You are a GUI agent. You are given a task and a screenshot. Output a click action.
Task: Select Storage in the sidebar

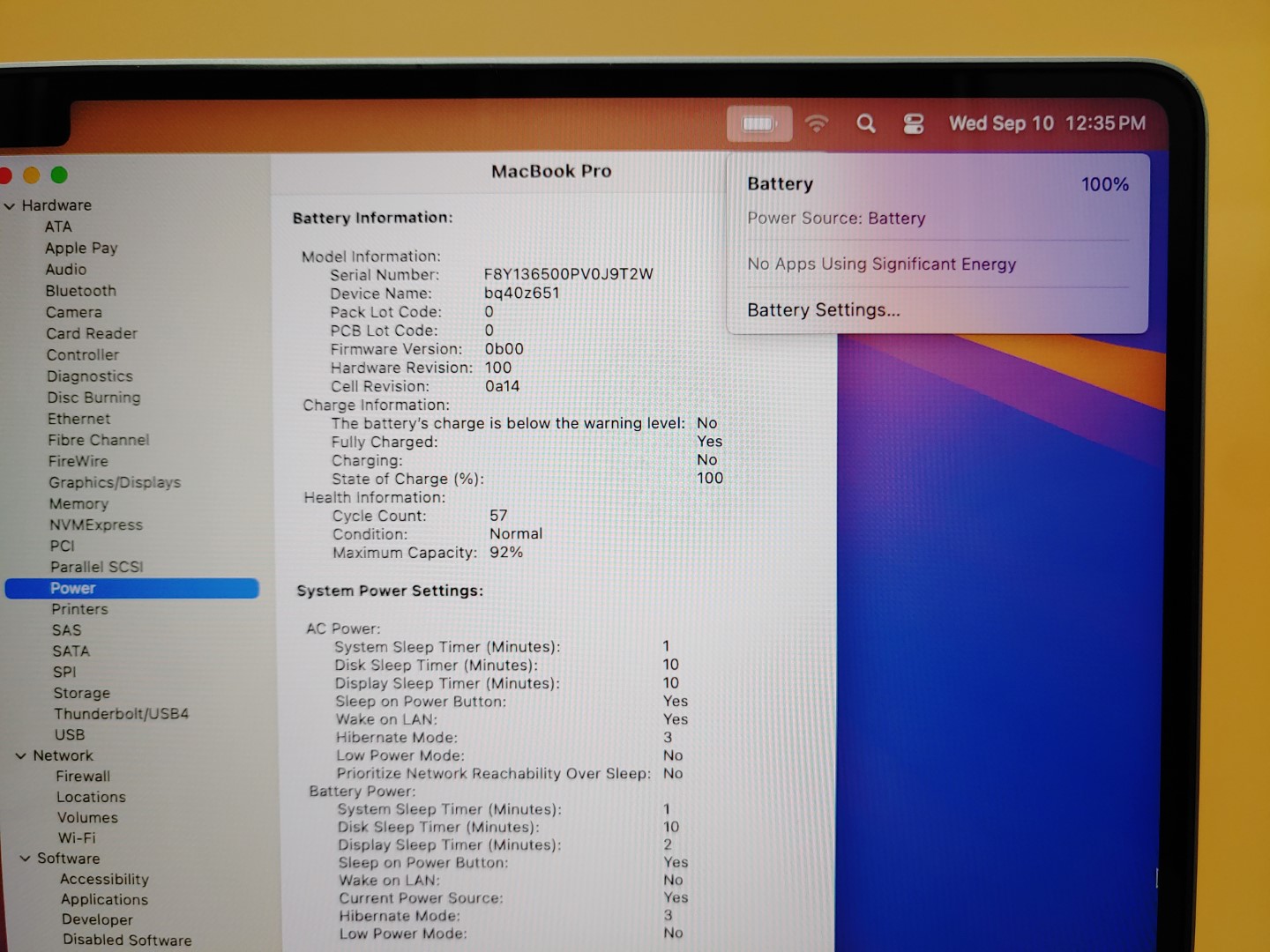pos(81,693)
